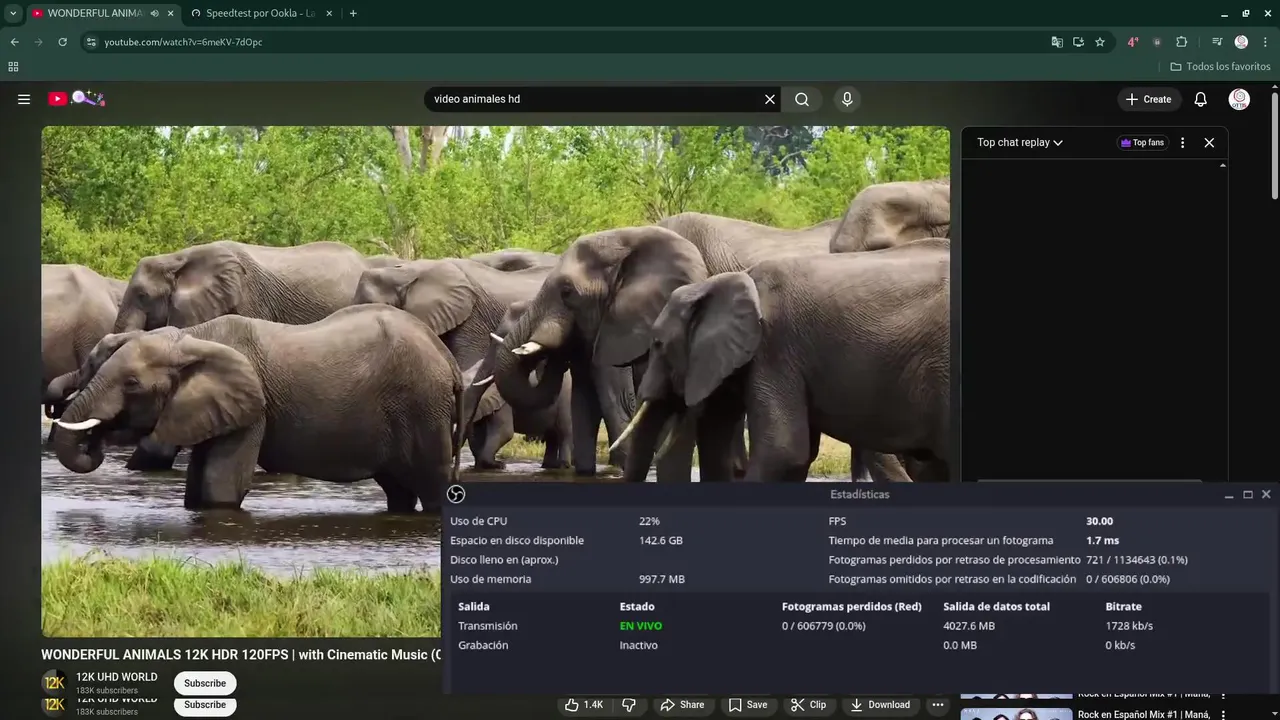The image size is (1280, 720).
Task: Close the Top chat replay panel
Action: (x=1209, y=143)
